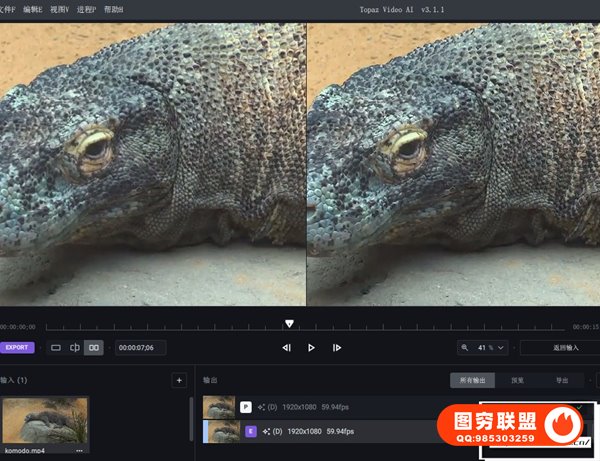Switch to 导出 tab

pyautogui.click(x=562, y=380)
